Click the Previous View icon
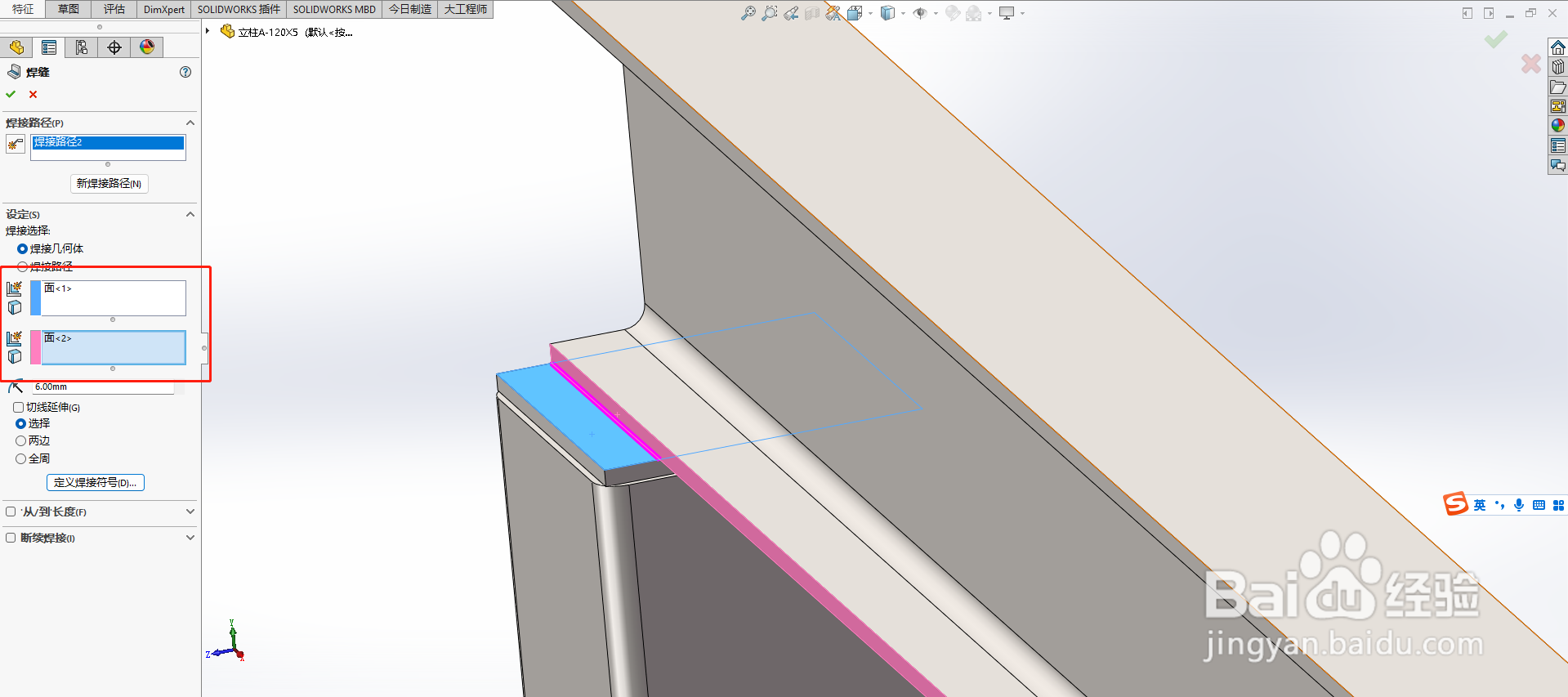 791,13
